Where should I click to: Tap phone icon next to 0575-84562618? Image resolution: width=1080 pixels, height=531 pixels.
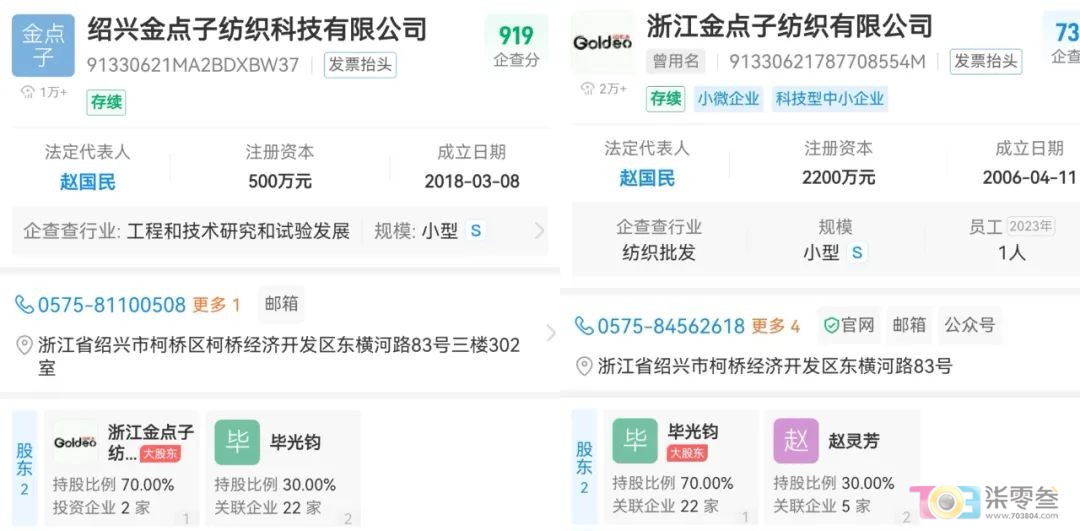[584, 326]
